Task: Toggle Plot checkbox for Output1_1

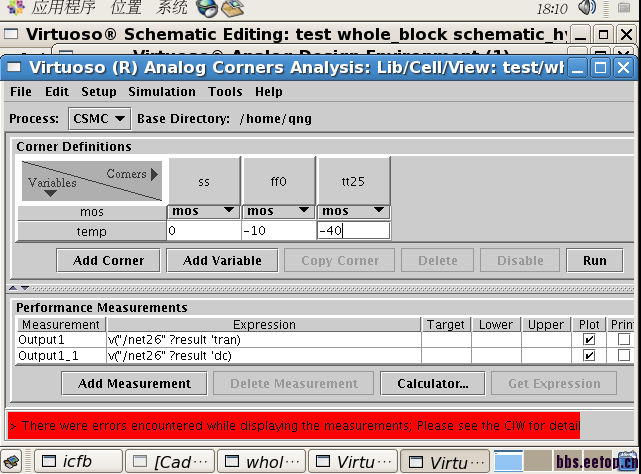Action: point(589,355)
